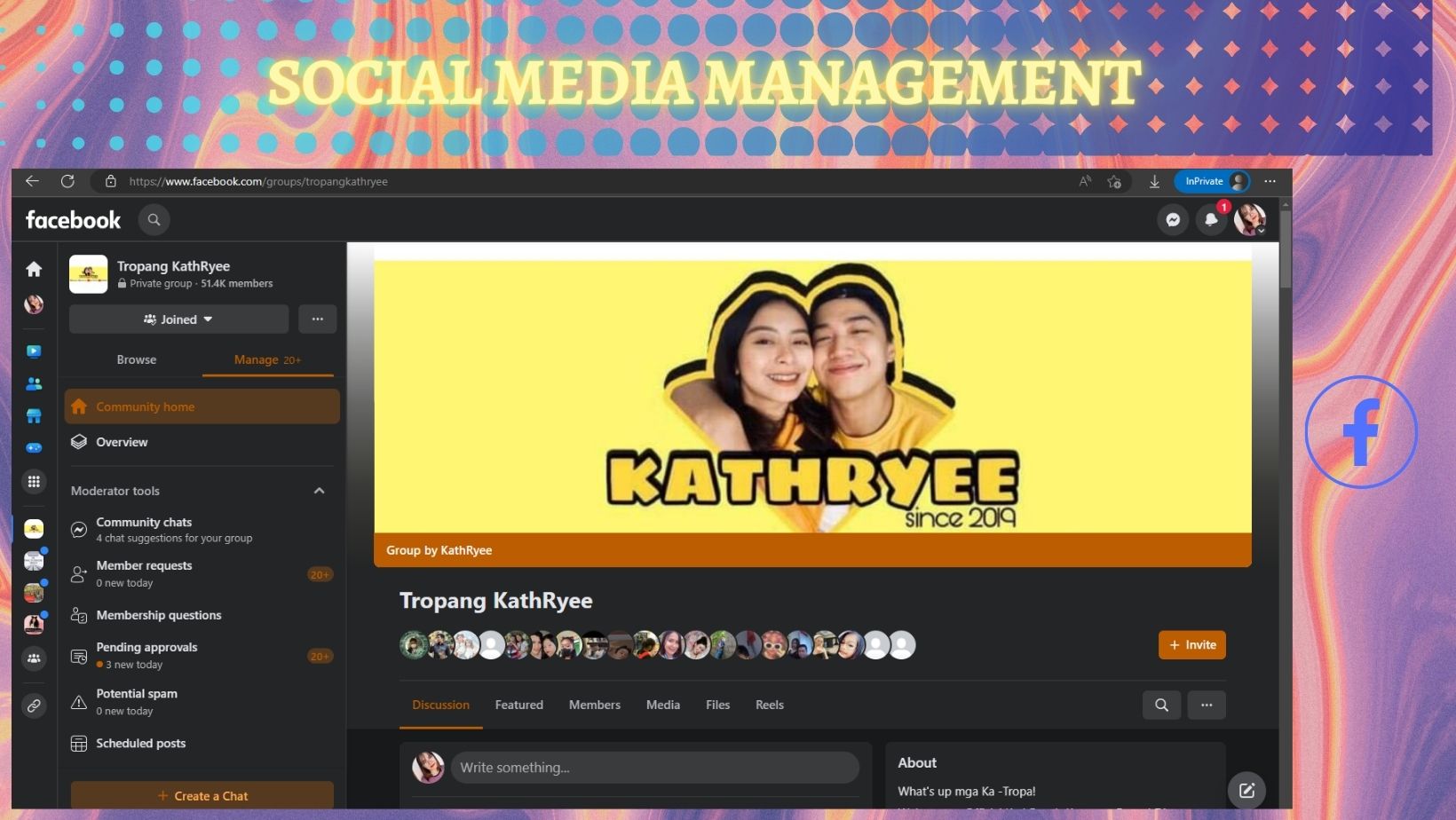Open Member requests

tap(202, 573)
